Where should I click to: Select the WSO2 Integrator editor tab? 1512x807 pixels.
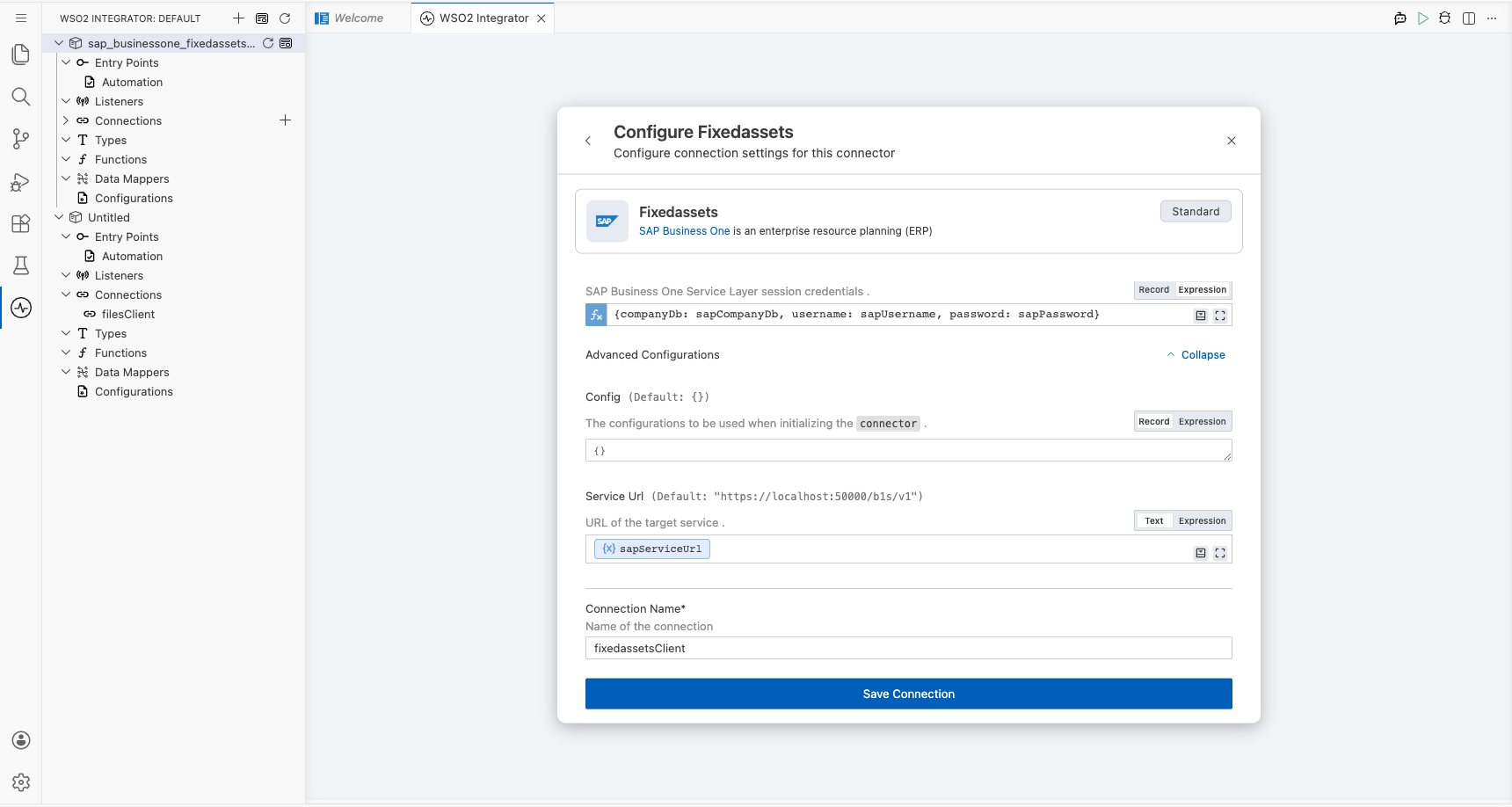point(483,18)
